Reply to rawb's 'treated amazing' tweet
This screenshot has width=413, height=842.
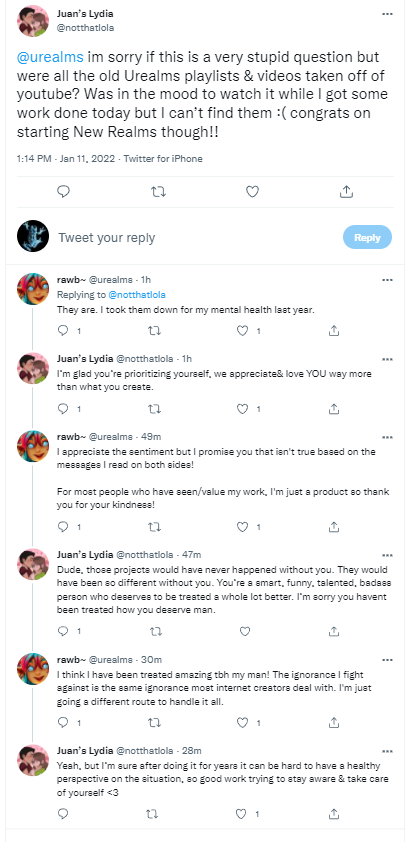click(63, 722)
